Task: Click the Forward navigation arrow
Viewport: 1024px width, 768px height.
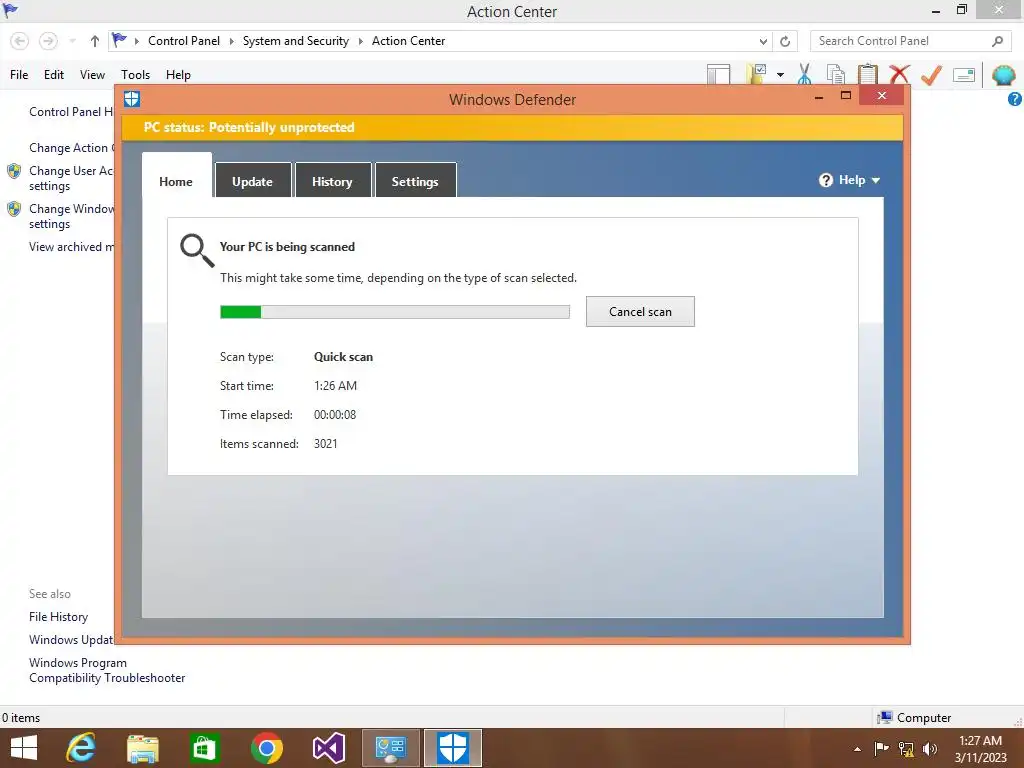Action: 48,41
